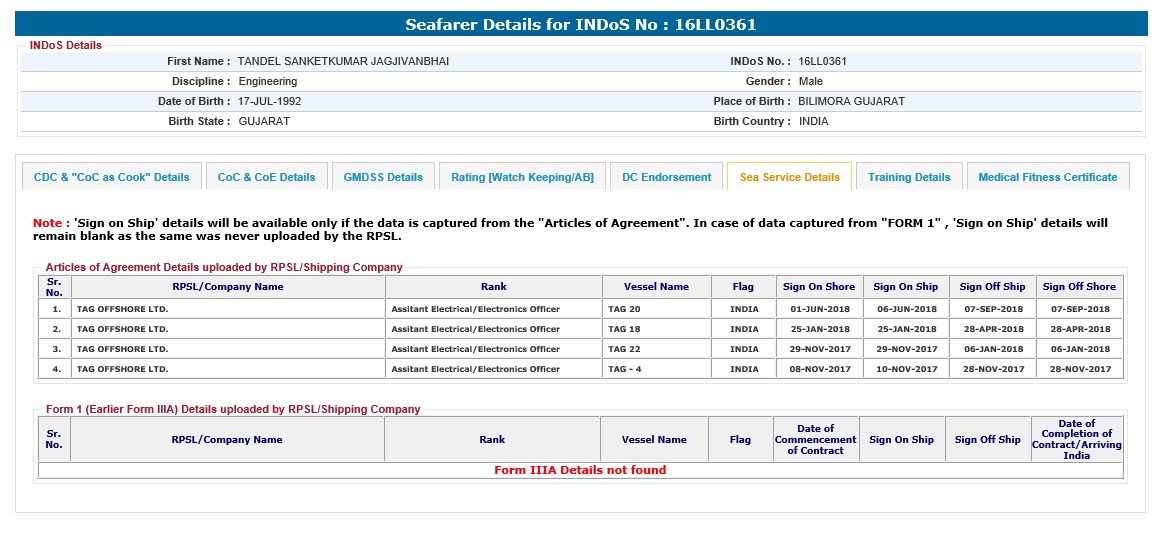Click the first name value TANDEL SANKETKUMAR JAGJIVANBHAI
Viewport: 1170px width, 533px height.
click(343, 61)
